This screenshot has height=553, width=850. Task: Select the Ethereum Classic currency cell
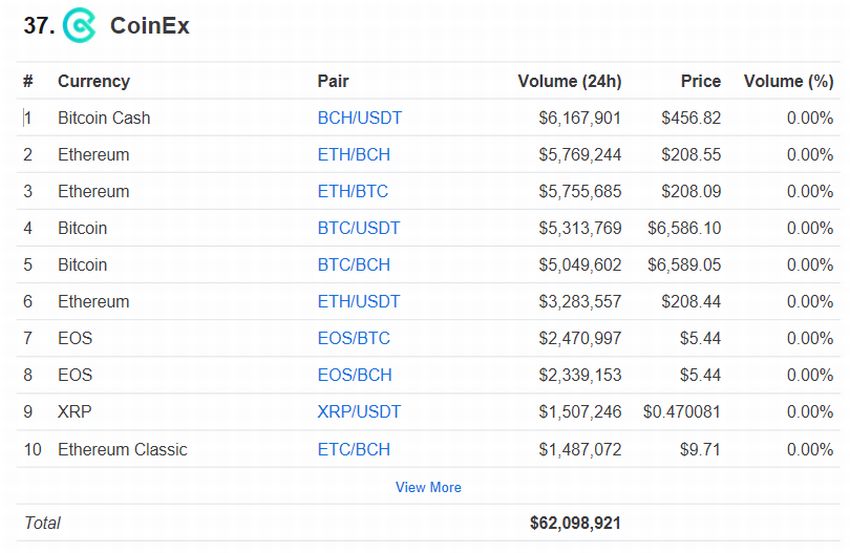pyautogui.click(x=123, y=449)
